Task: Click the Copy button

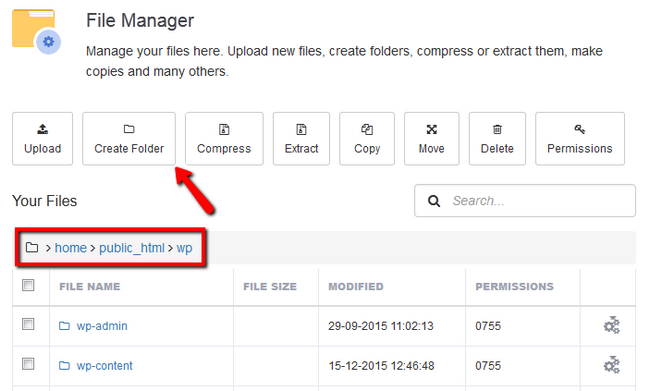Action: pyautogui.click(x=367, y=138)
